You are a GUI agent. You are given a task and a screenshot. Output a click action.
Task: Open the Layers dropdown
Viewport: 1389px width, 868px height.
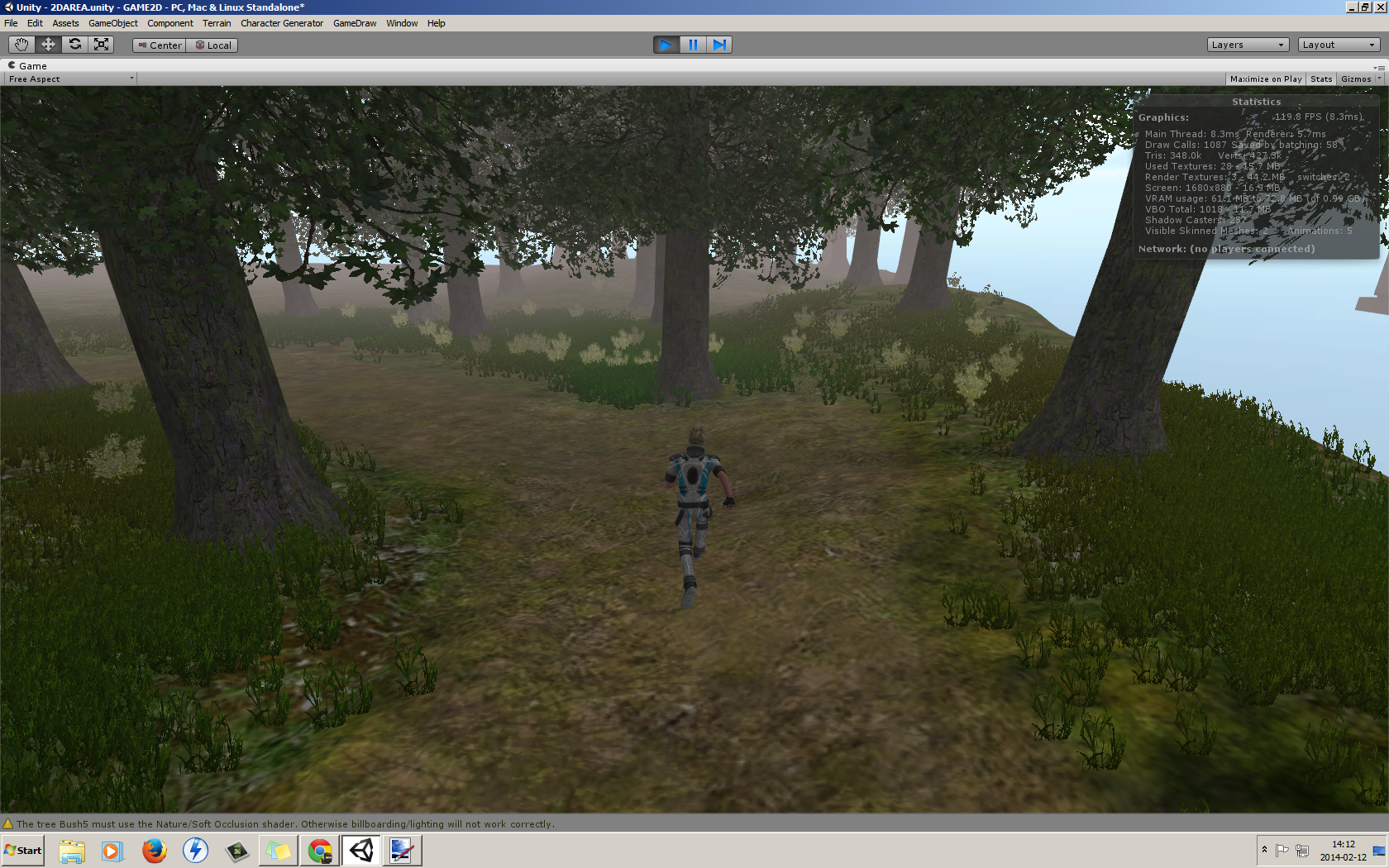pyautogui.click(x=1248, y=45)
